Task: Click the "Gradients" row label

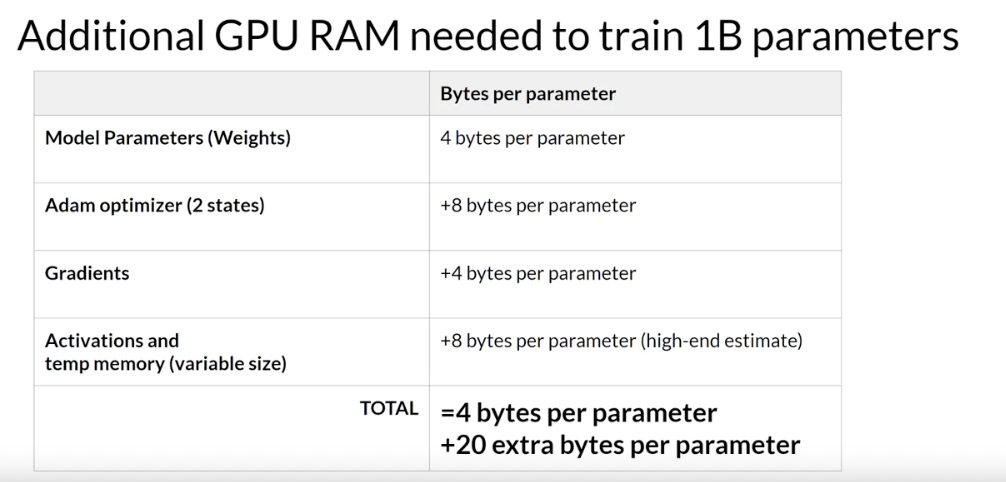Action: (87, 273)
